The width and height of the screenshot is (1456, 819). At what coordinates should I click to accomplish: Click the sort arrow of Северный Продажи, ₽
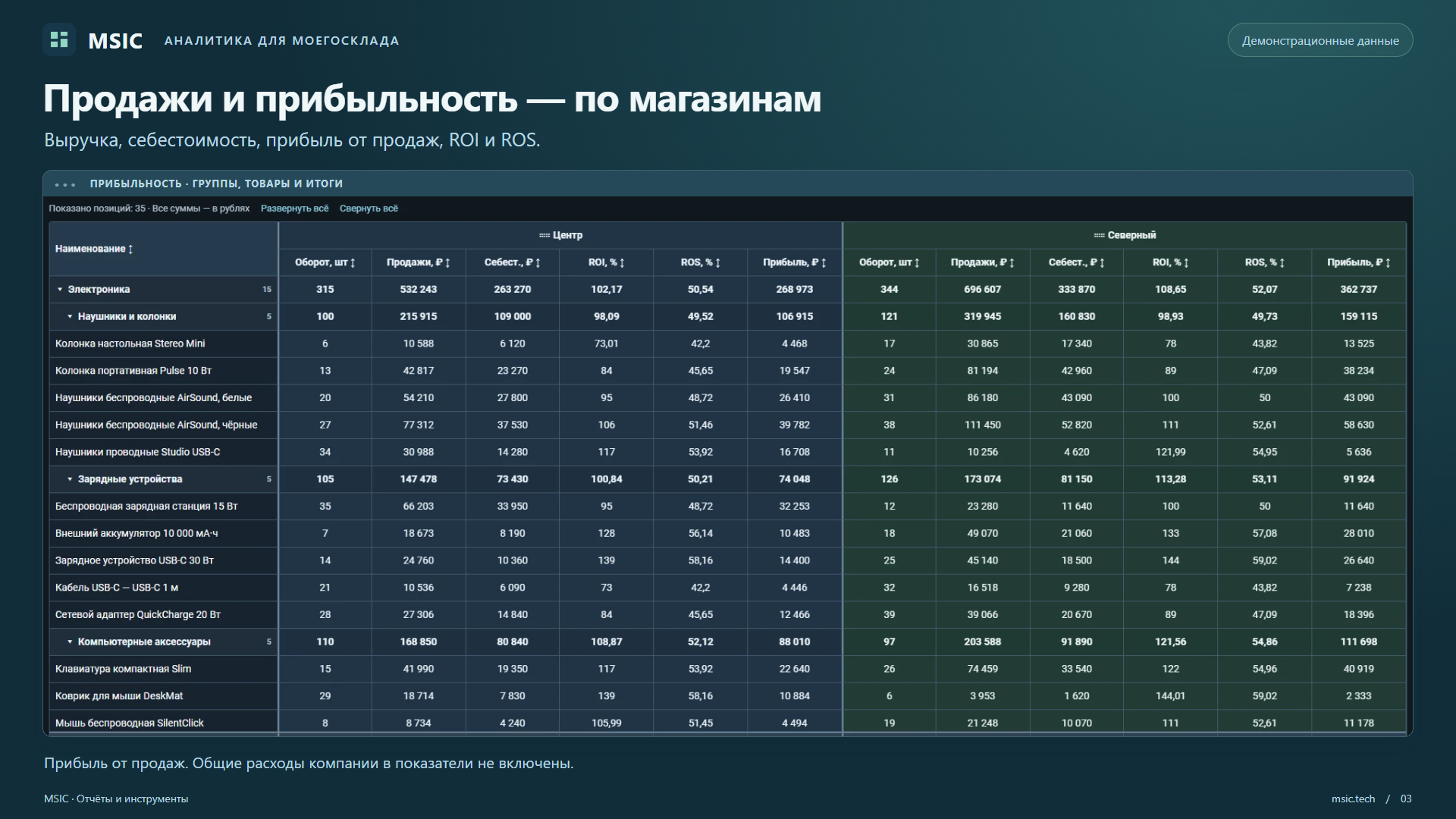click(x=1012, y=262)
